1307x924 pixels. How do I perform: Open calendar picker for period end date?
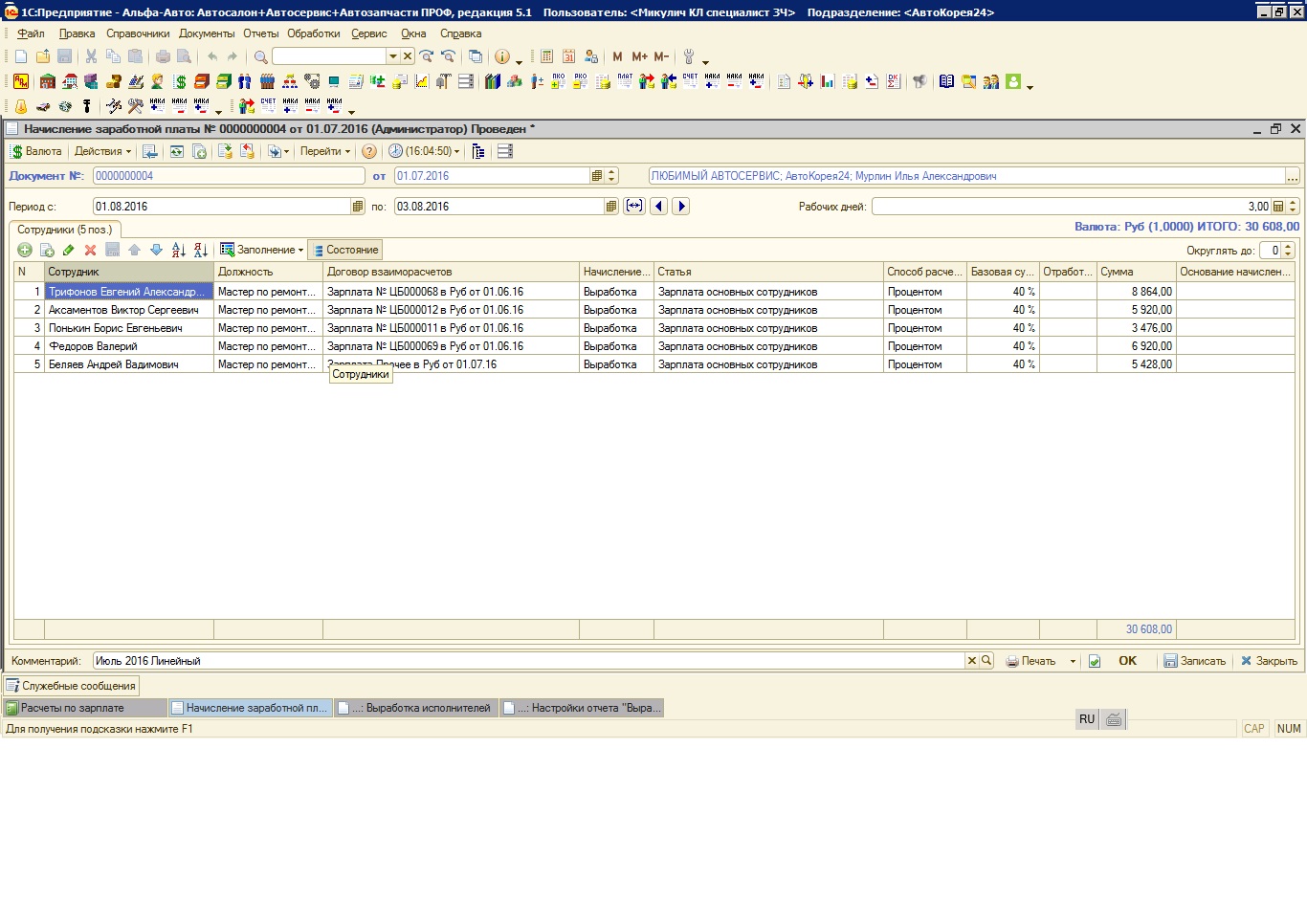coord(611,207)
